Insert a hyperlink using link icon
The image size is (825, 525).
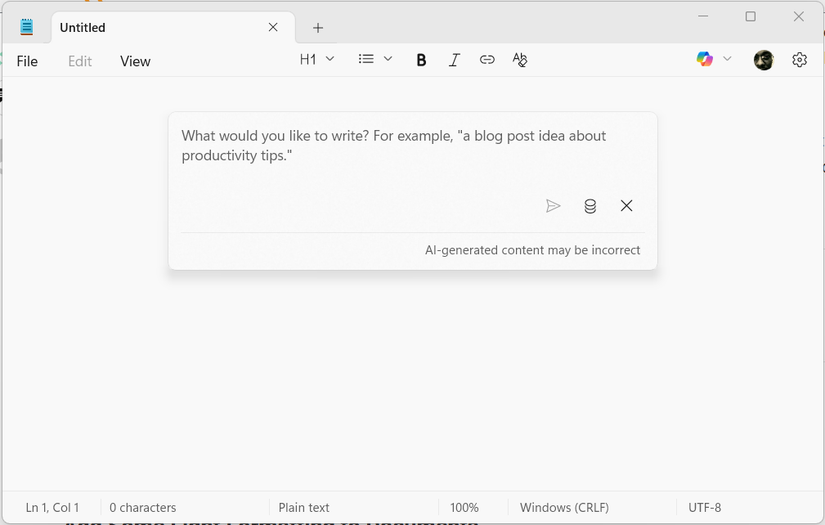pos(487,60)
